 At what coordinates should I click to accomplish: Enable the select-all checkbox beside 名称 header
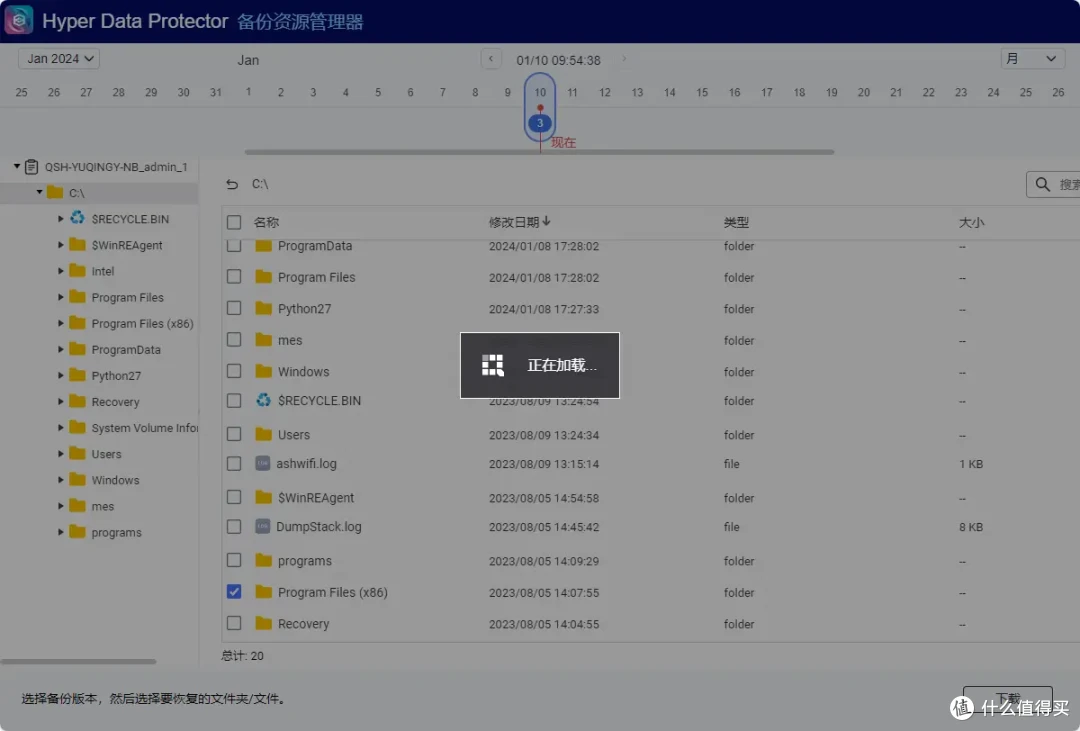(233, 222)
